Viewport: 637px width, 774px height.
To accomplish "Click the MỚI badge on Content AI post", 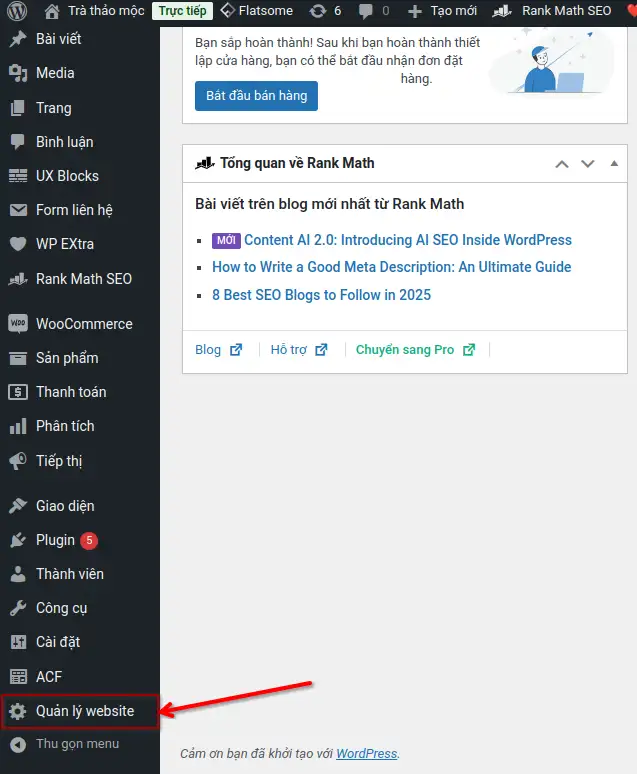I will pos(226,240).
